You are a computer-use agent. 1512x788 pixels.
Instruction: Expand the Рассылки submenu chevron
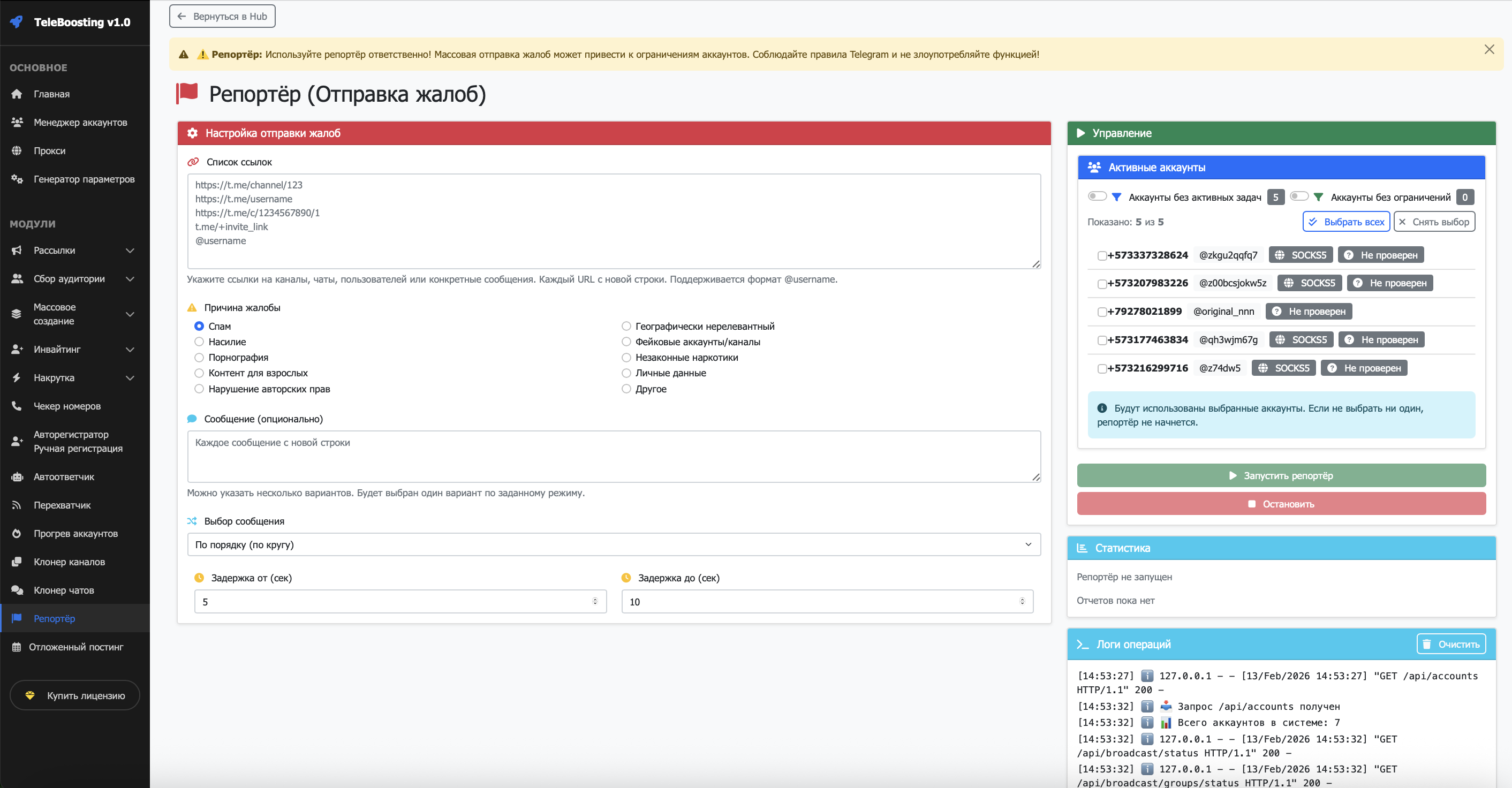click(130, 251)
